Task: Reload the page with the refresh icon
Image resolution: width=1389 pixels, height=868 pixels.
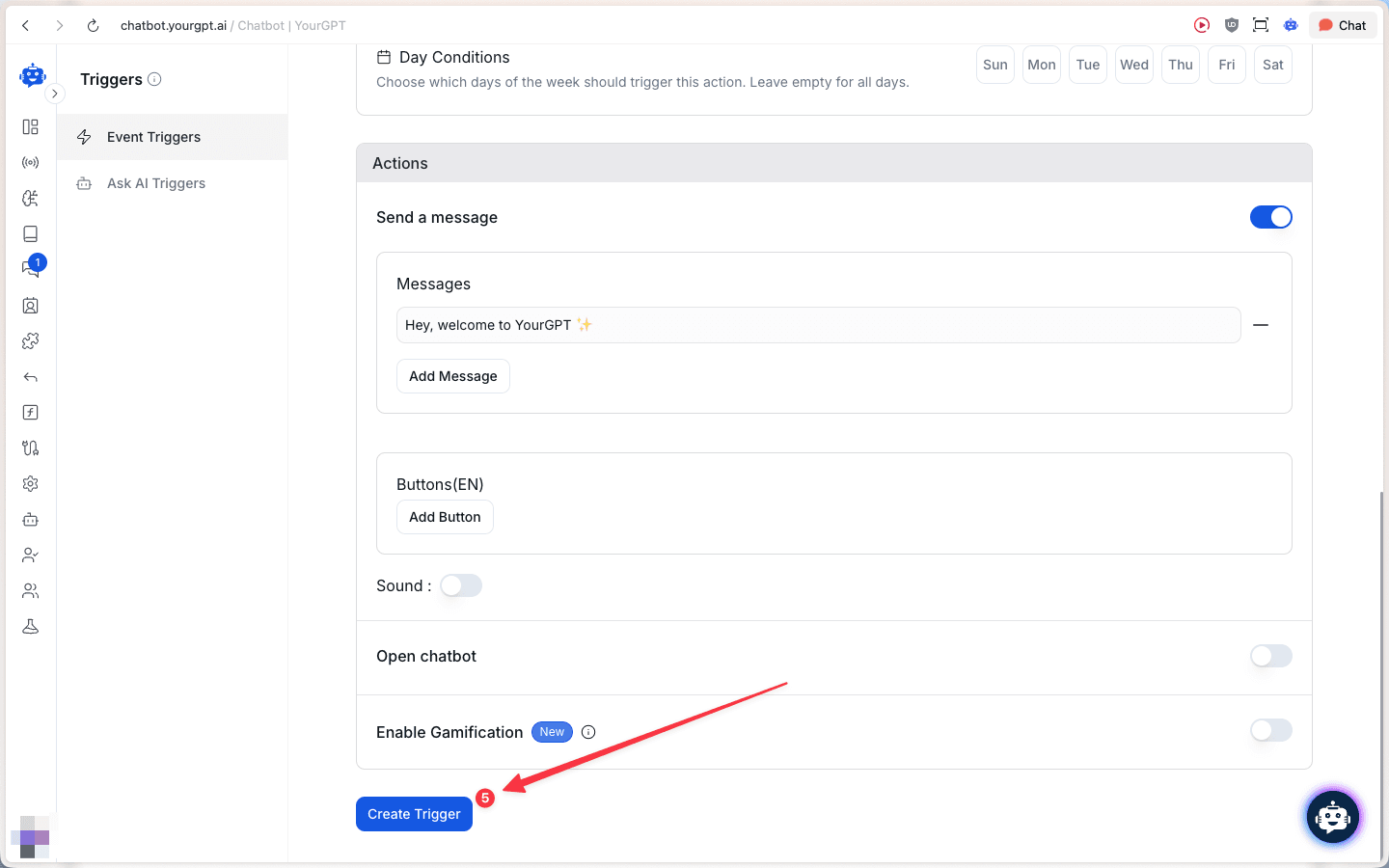Action: 93,25
